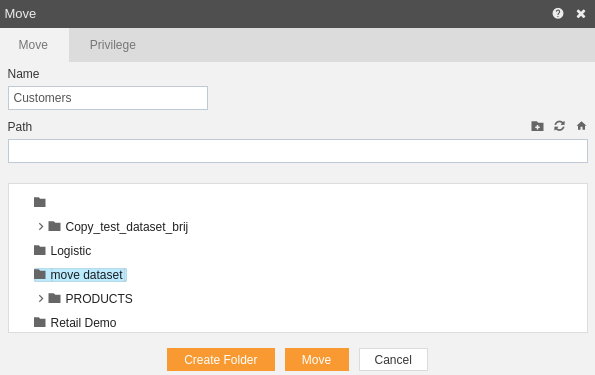Click the Logistic folder icon
The width and height of the screenshot is (595, 375).
pos(39,251)
